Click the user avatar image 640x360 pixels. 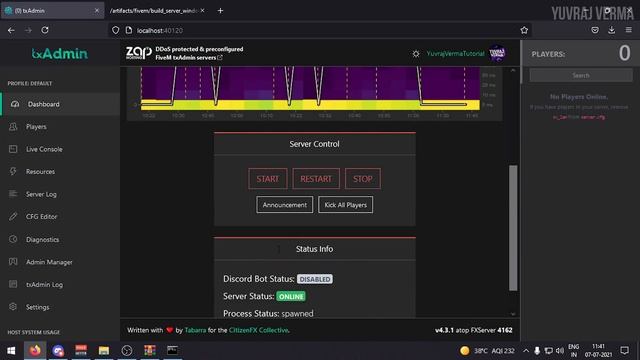point(497,53)
